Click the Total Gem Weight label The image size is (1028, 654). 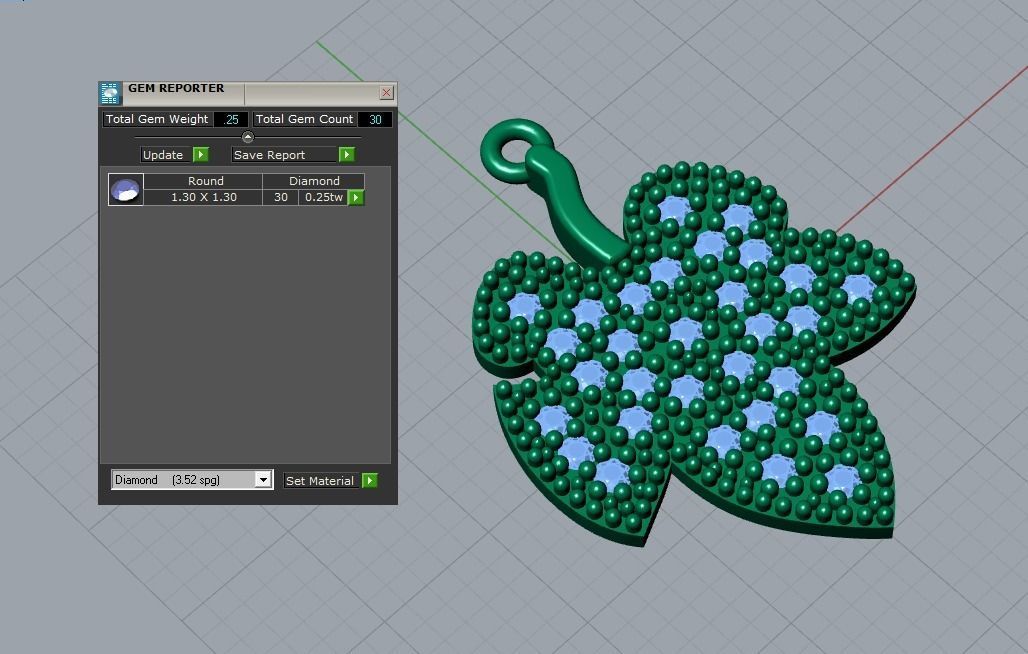(x=157, y=119)
